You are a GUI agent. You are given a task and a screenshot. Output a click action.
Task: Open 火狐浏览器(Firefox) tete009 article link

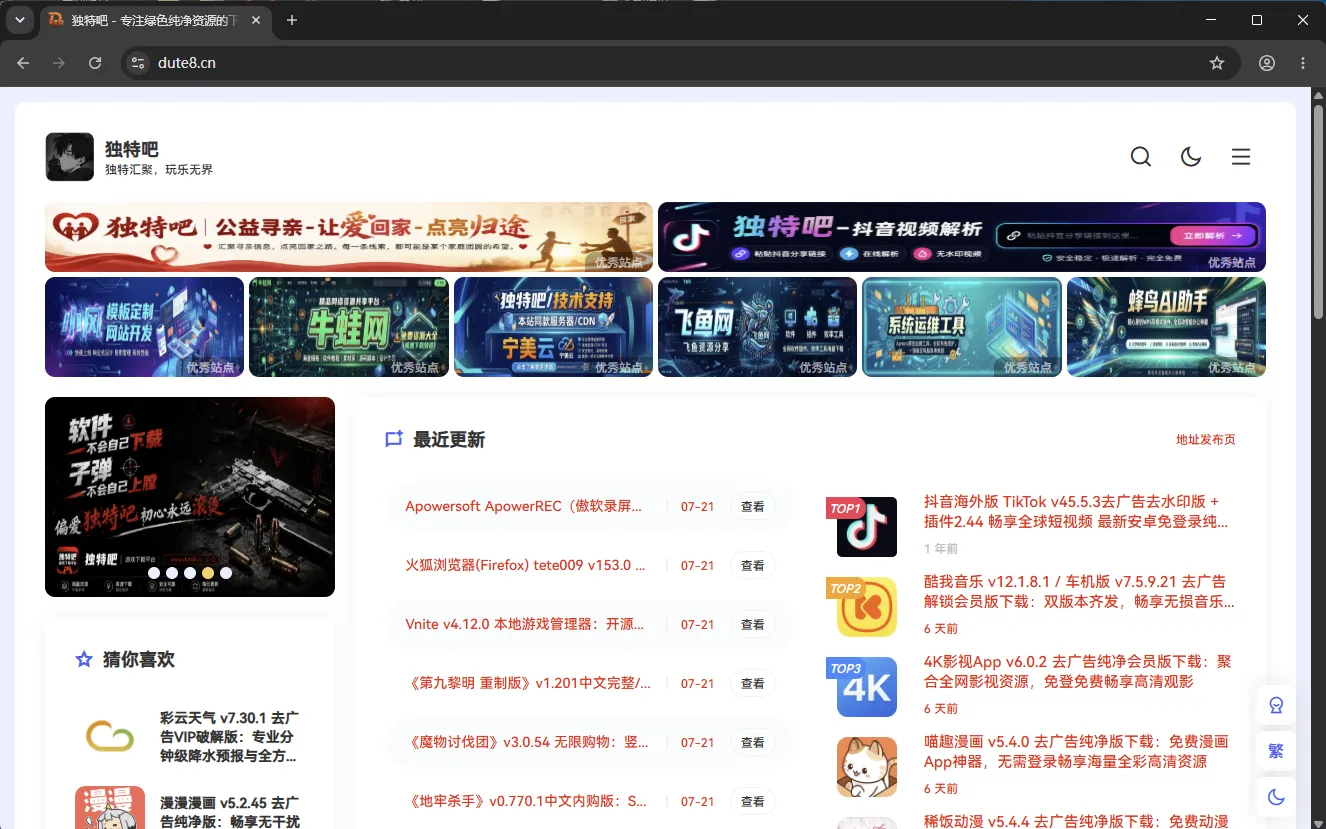525,566
